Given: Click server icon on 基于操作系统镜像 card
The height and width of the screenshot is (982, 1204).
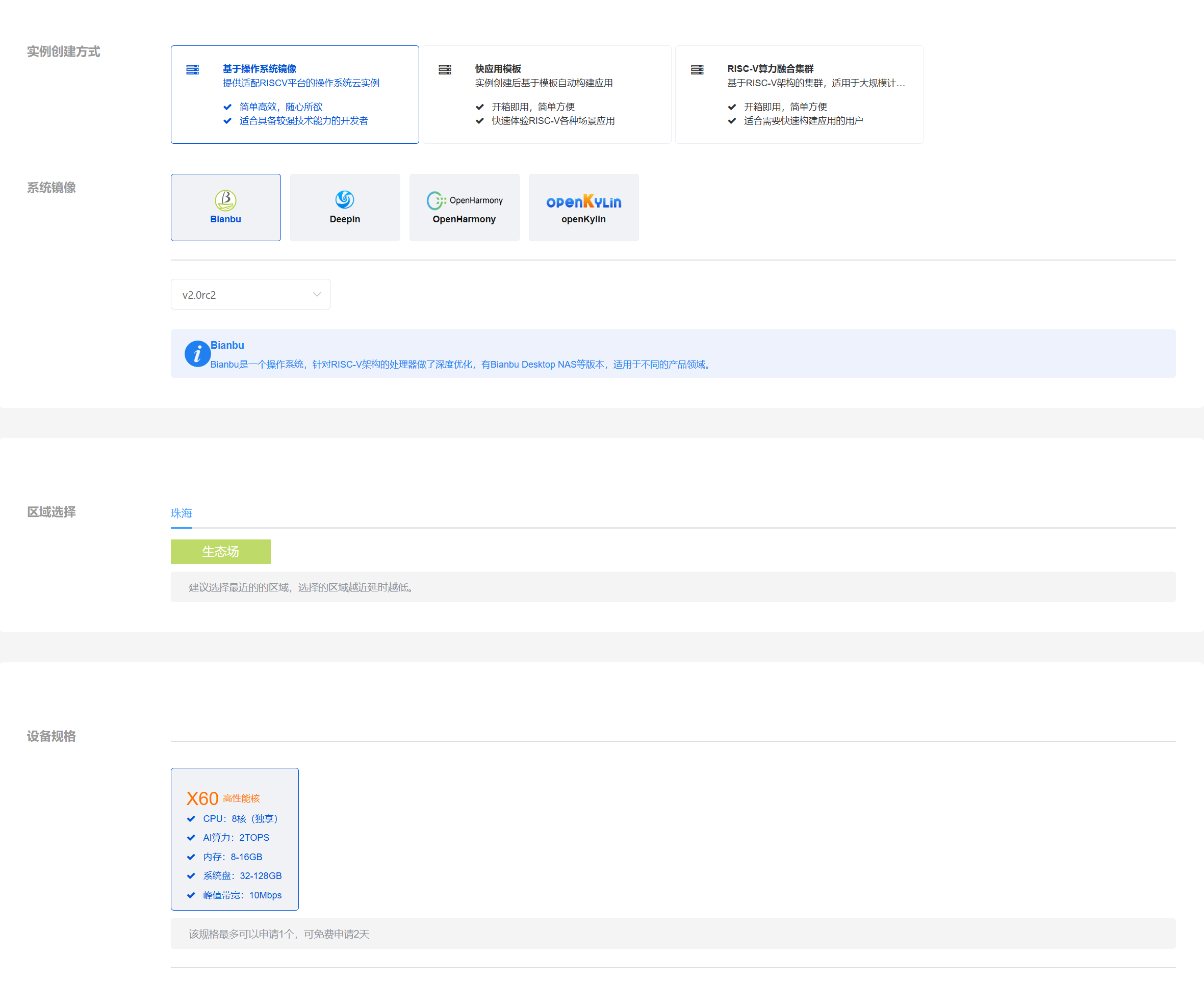Looking at the screenshot, I should coord(192,69).
